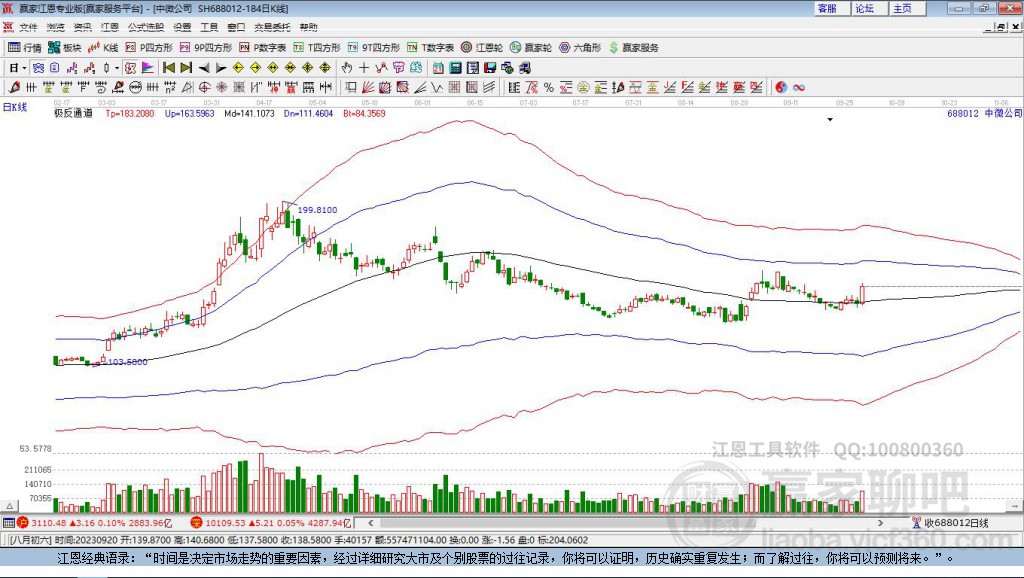Click the infinity symbol icon

click(799, 88)
